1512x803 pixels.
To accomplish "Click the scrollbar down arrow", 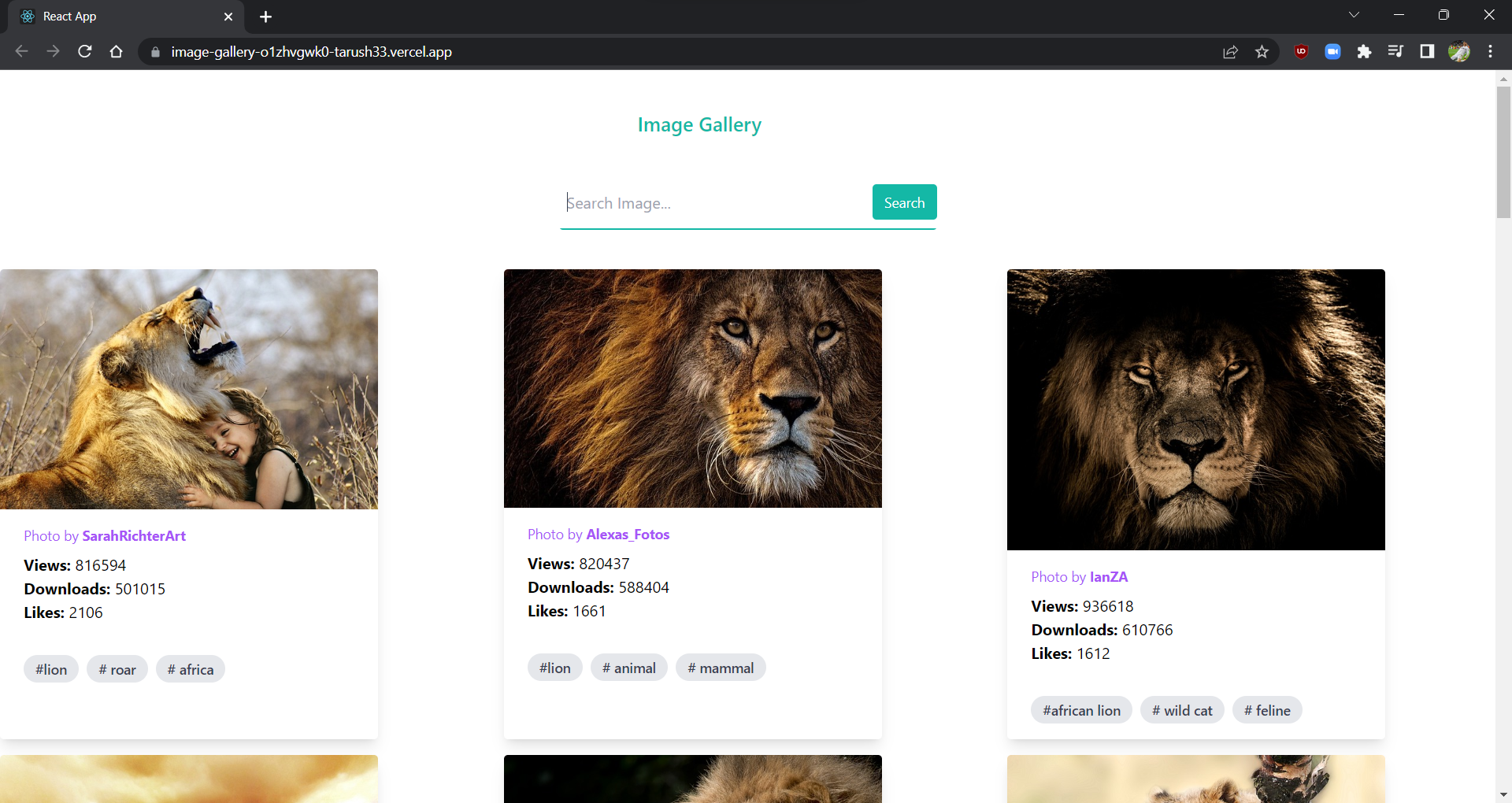I will pos(1503,795).
